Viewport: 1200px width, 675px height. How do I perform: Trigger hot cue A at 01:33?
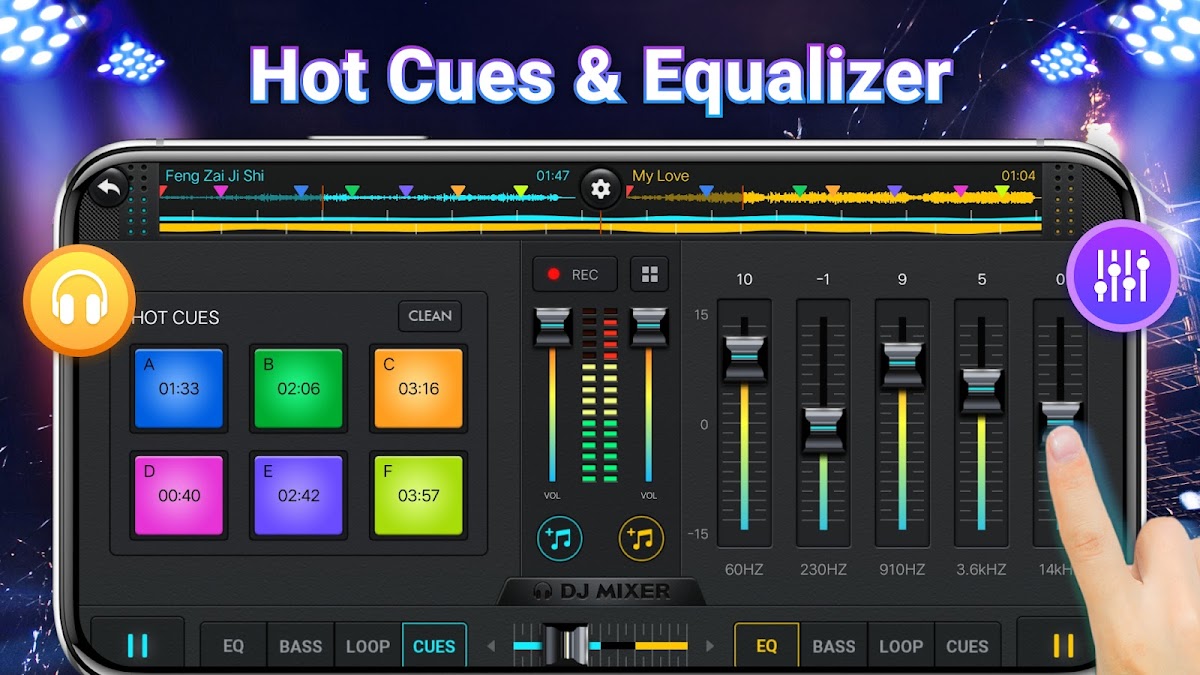179,388
